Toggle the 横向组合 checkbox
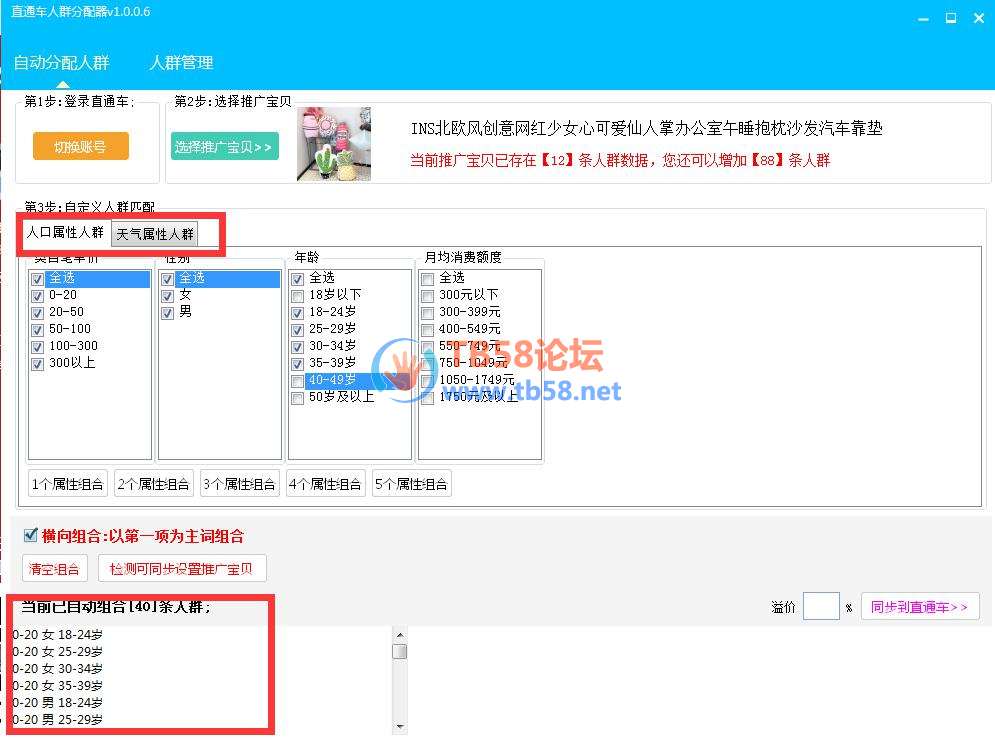Viewport: 995px width, 742px height. [31, 535]
